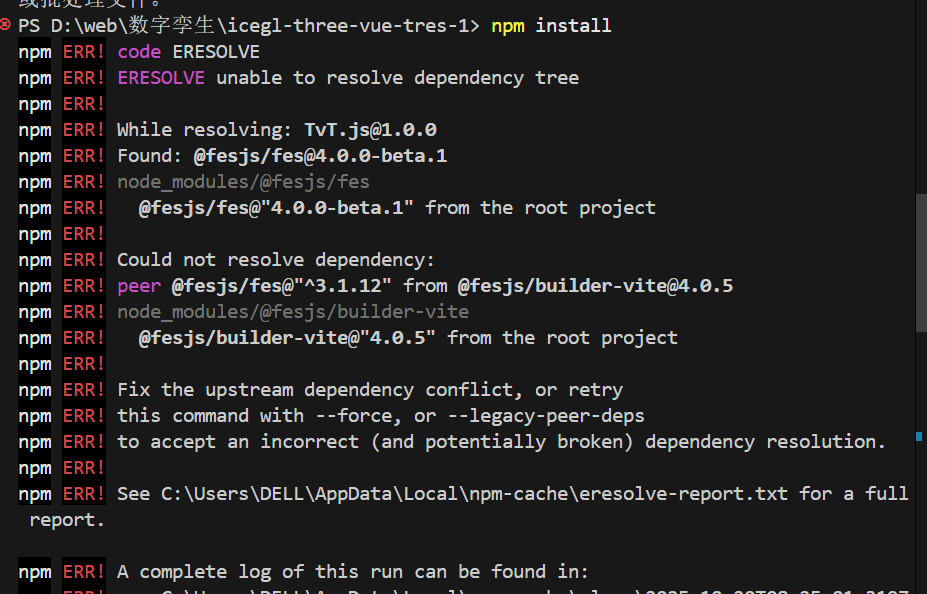Click the red failed-command decoration icon

[7, 26]
